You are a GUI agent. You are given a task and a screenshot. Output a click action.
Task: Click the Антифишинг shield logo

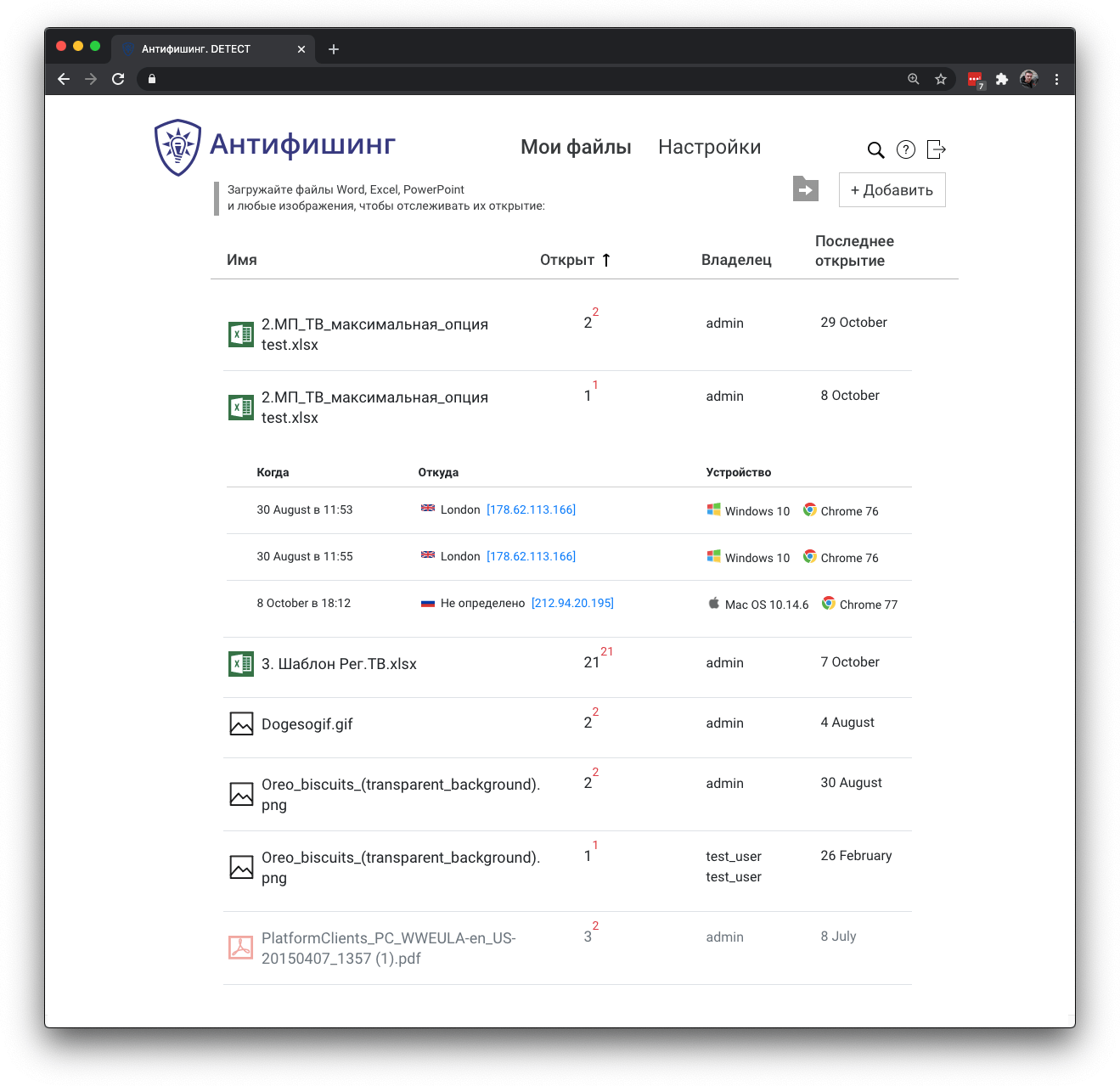click(x=177, y=148)
